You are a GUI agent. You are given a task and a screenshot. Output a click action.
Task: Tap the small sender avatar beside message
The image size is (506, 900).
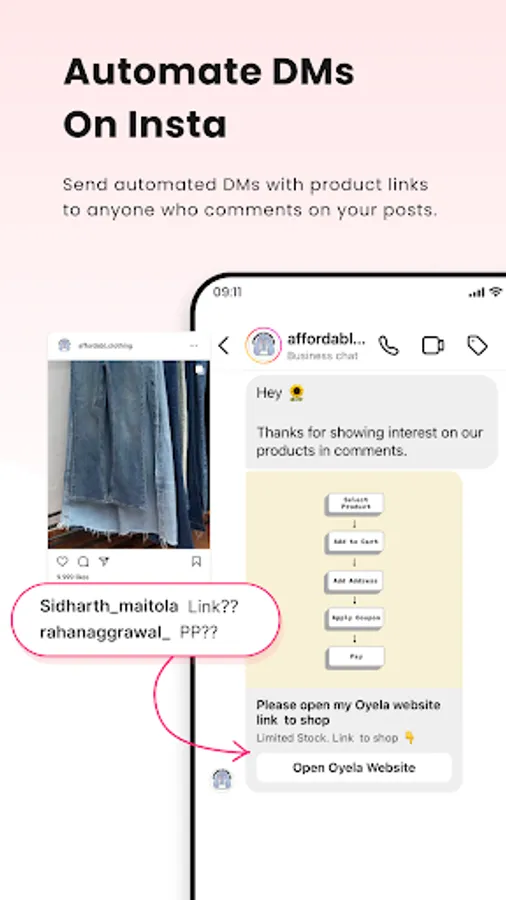click(222, 779)
